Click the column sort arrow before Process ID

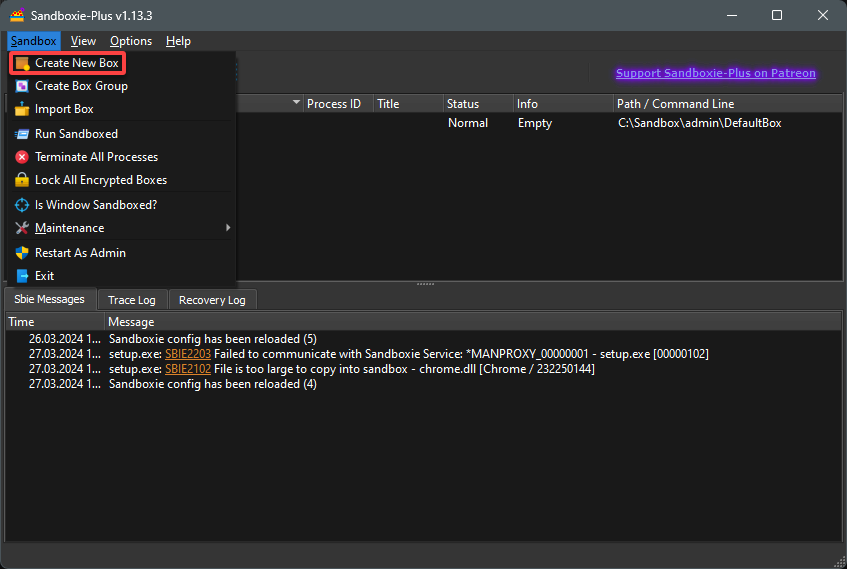pos(296,102)
